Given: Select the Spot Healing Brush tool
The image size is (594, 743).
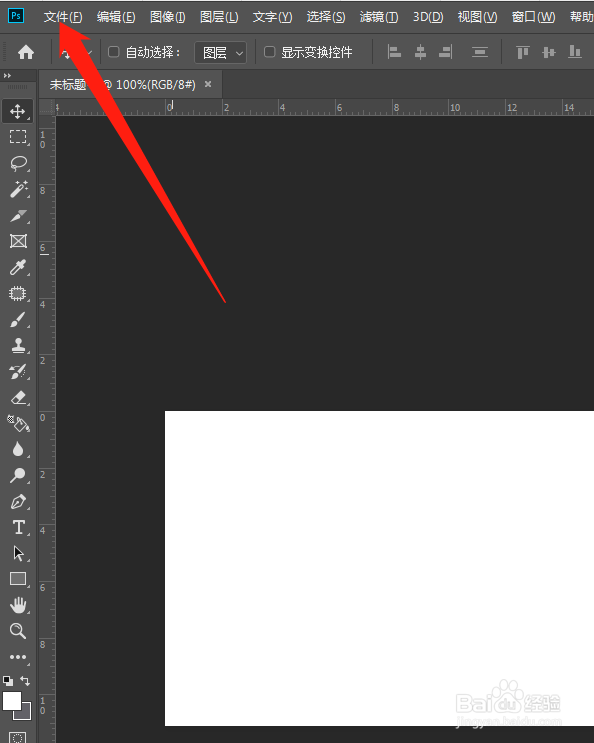Looking at the screenshot, I should pos(18,294).
